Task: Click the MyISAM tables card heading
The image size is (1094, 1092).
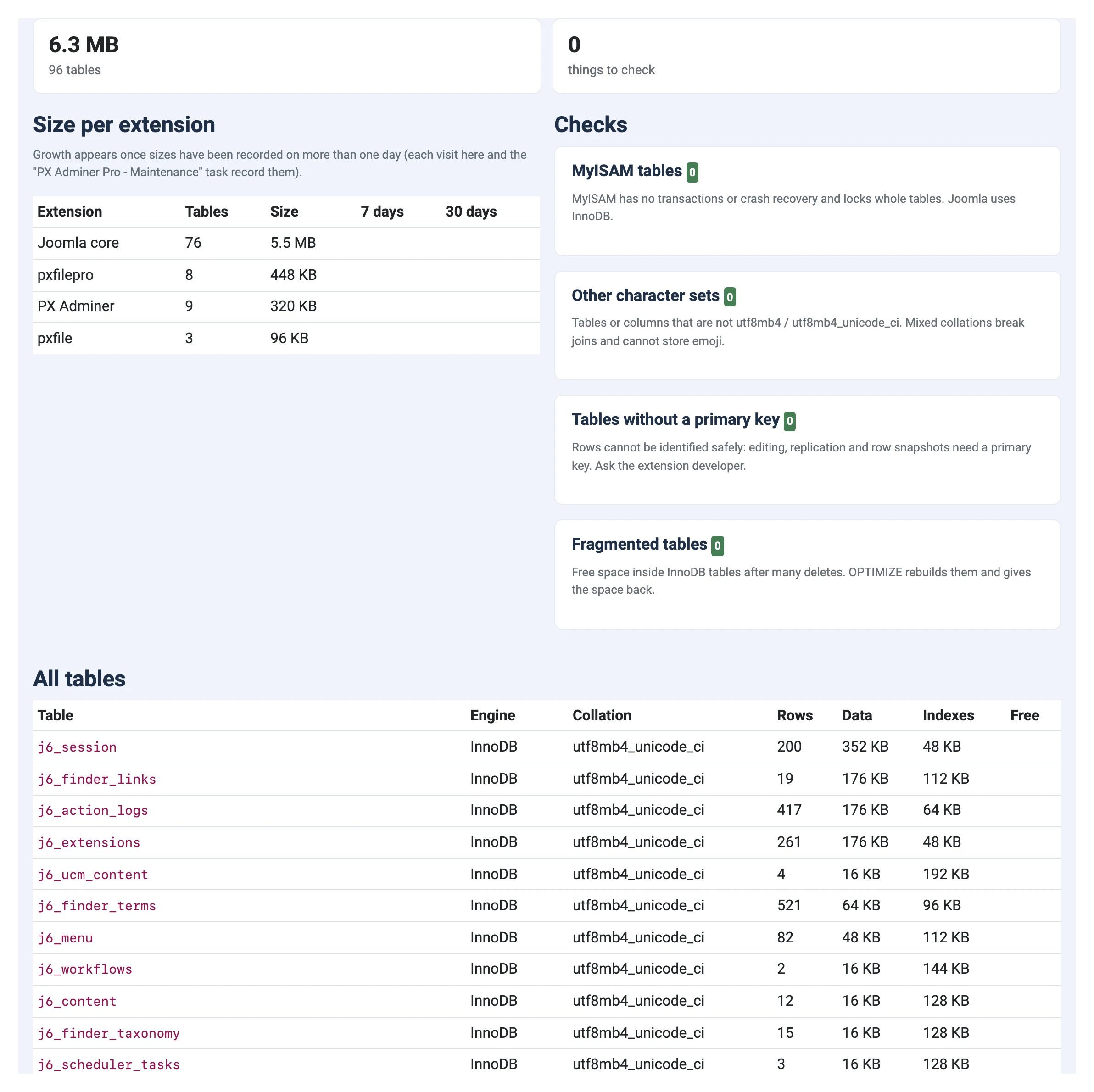Action: pos(627,171)
